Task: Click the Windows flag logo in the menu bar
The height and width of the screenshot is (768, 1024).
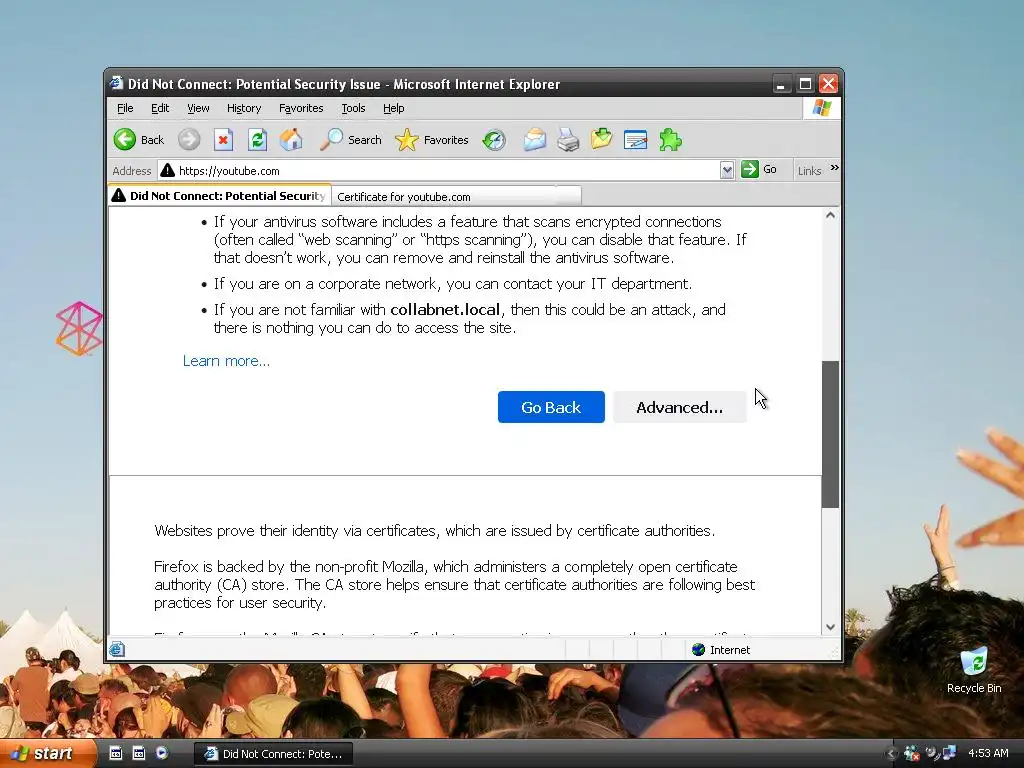Action: coord(822,108)
